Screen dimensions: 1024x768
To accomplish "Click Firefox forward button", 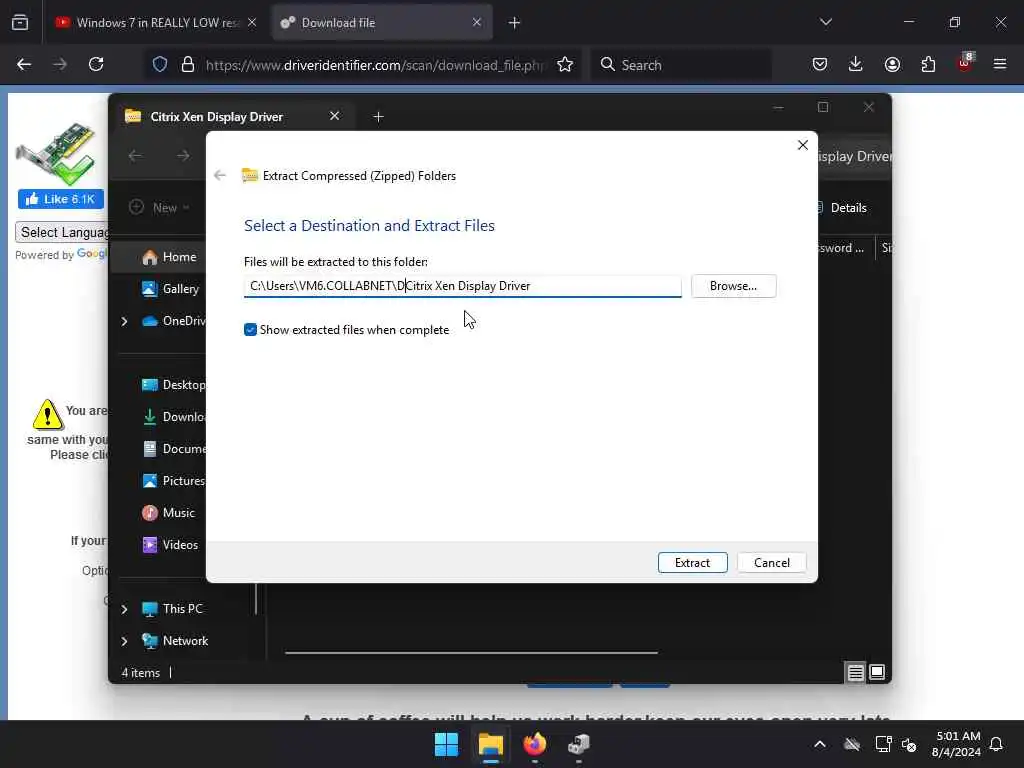I will (x=60, y=65).
